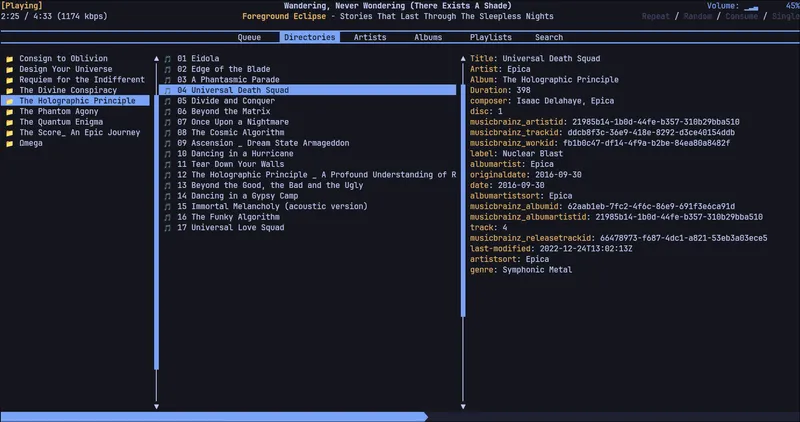Click the Wandering, Never Wondering song title
The image size is (800, 422).
coord(397,6)
